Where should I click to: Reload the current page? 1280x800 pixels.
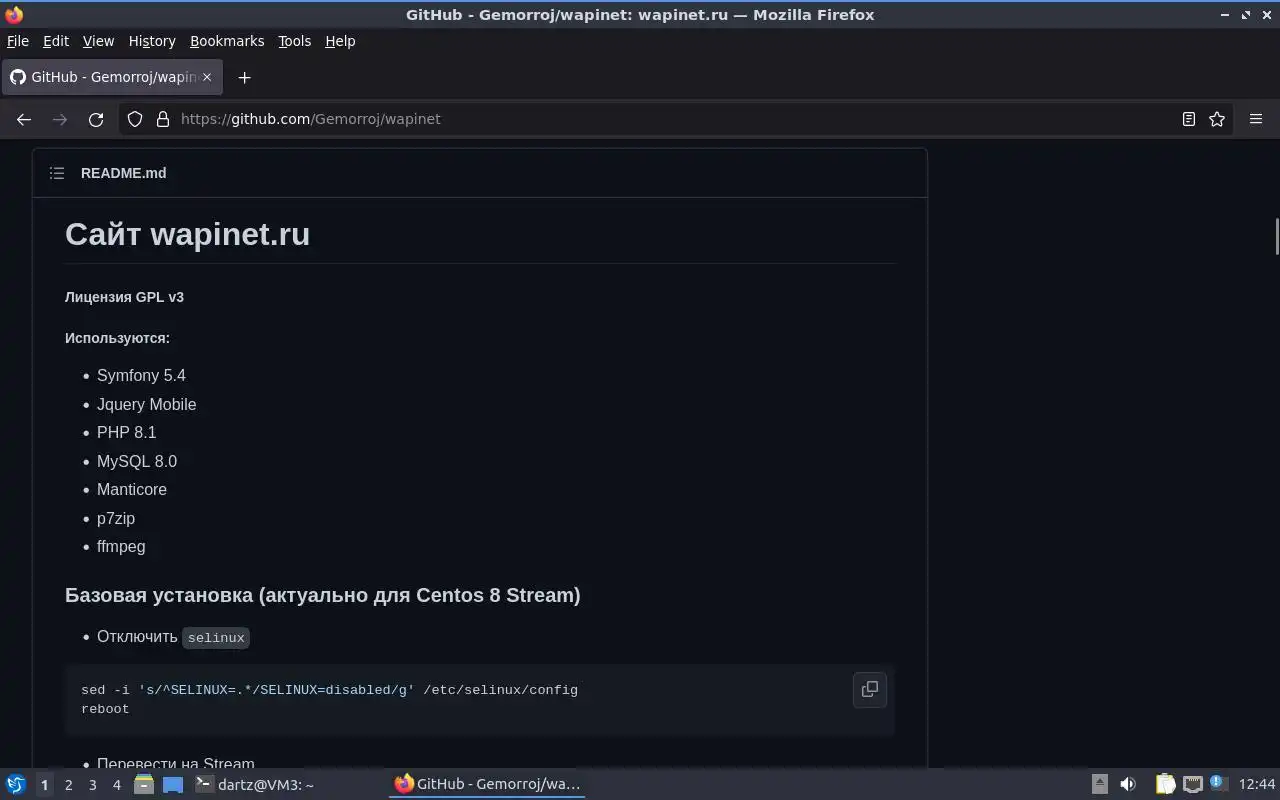pos(96,119)
